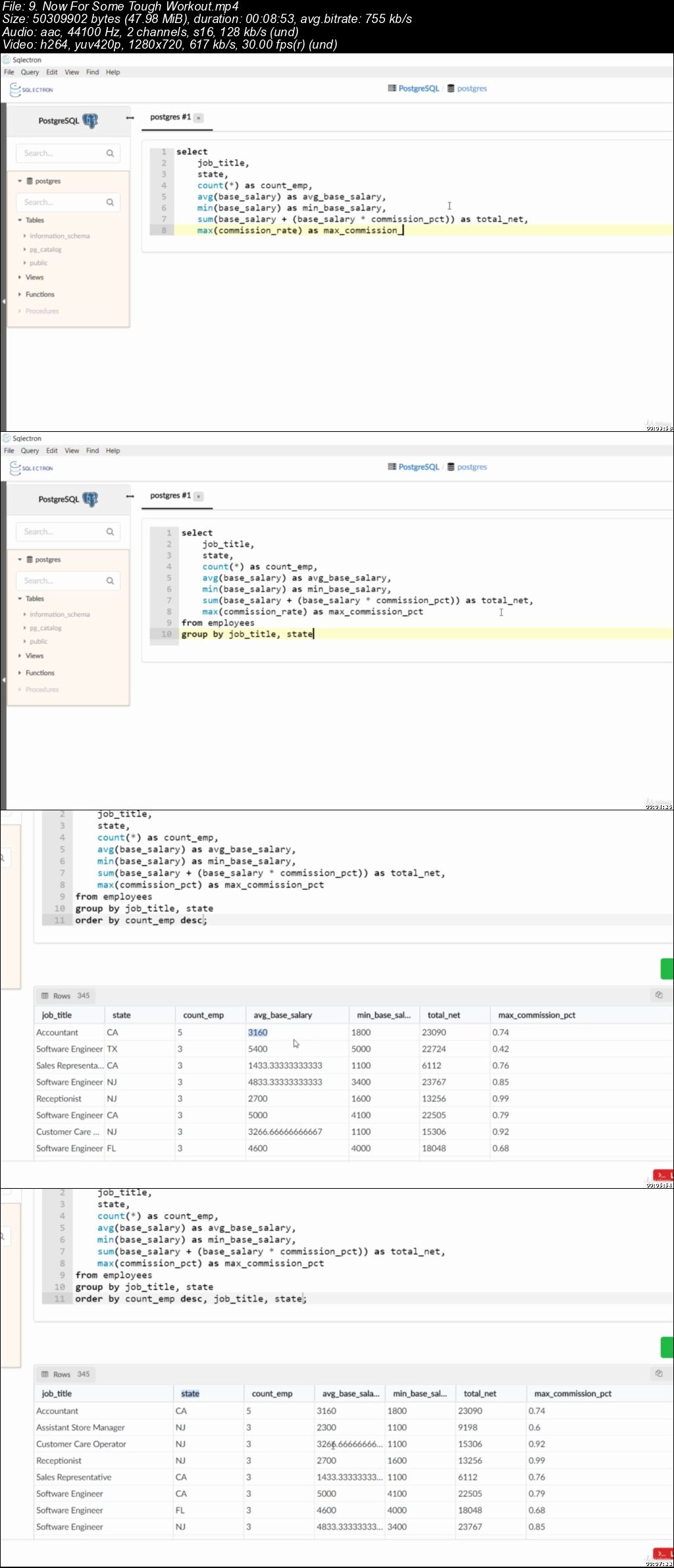The image size is (674, 1568).
Task: Click the highlighted state column header, bottom frame
Action: 190,1394
